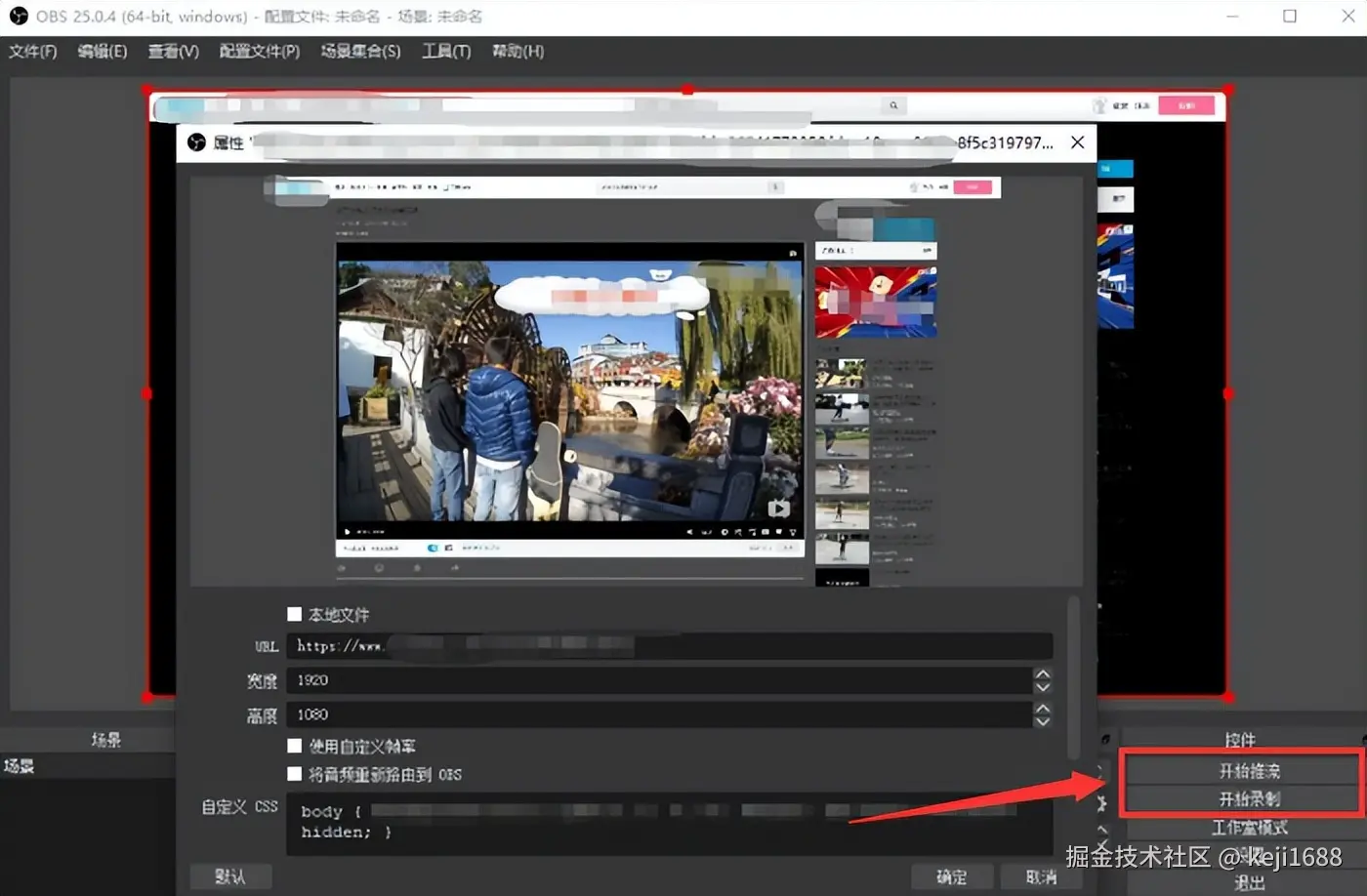The height and width of the screenshot is (896, 1367).
Task: Open the 编辑(E) menu
Action: pyautogui.click(x=103, y=51)
